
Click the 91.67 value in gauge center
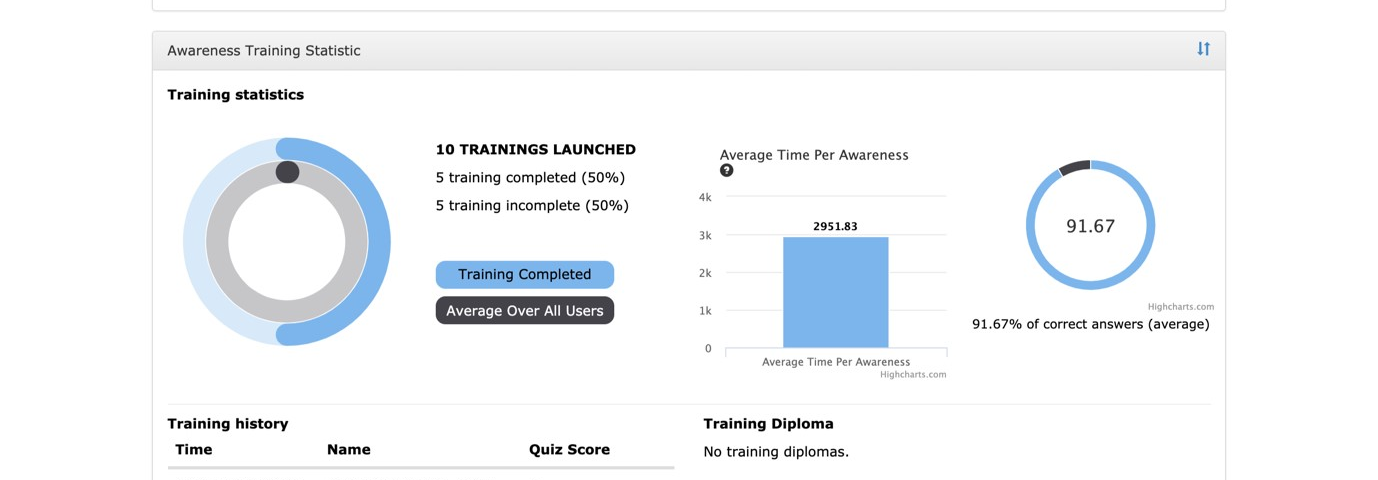click(x=1090, y=227)
